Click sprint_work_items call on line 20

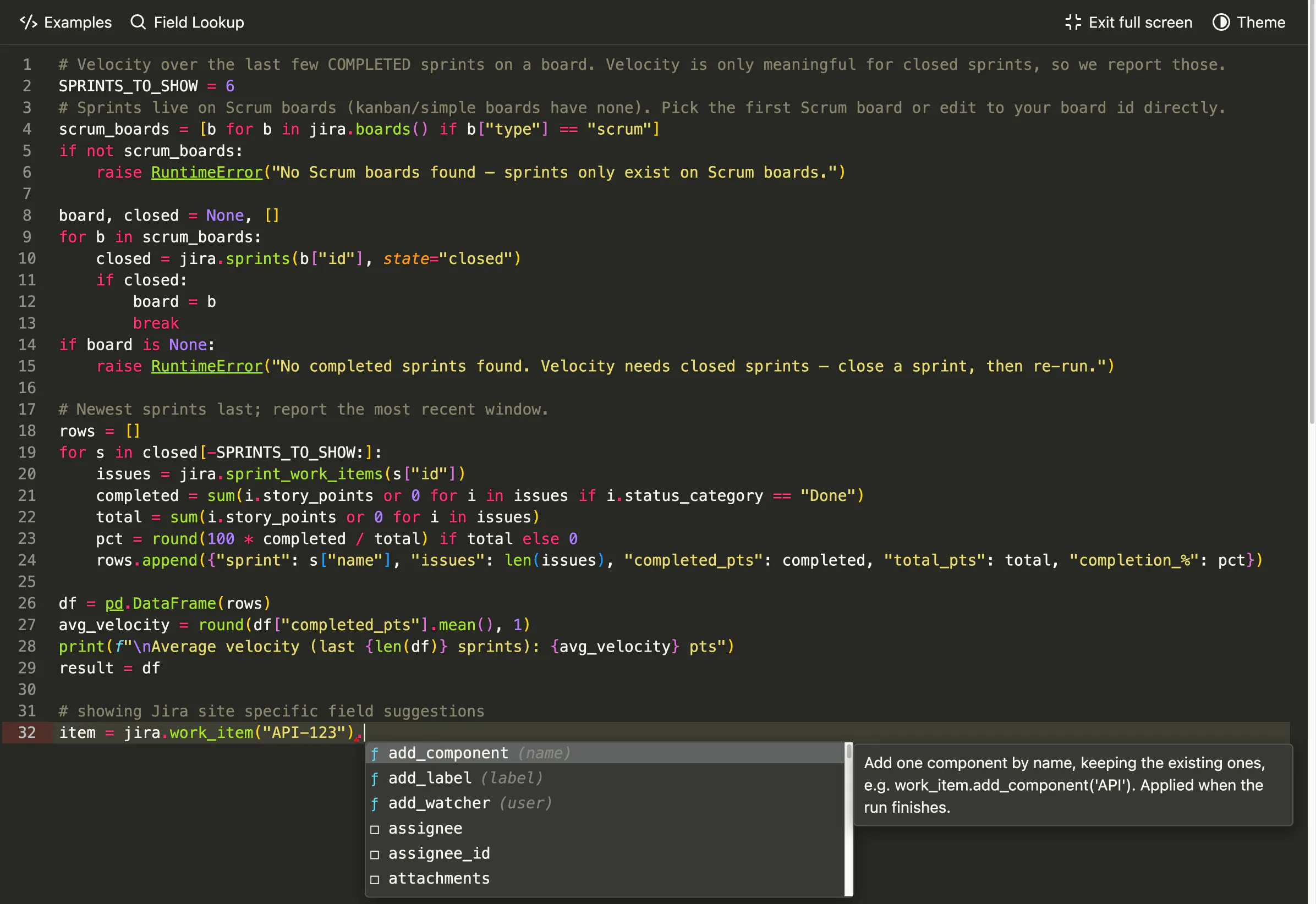tap(304, 474)
